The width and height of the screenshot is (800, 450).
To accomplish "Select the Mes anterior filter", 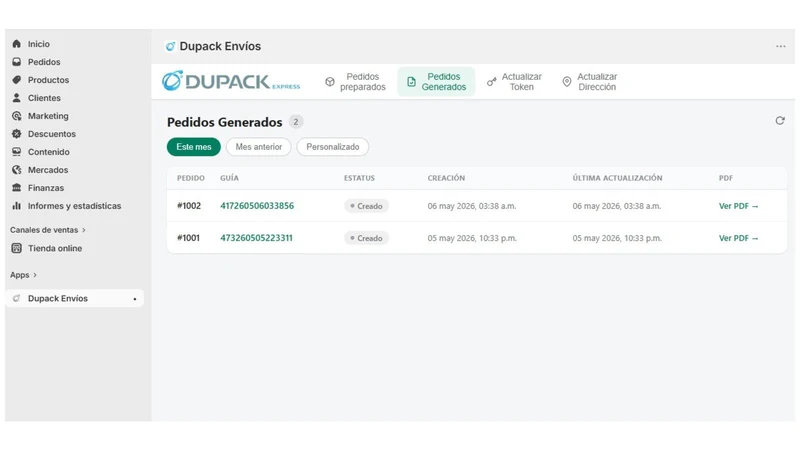I will tap(259, 147).
